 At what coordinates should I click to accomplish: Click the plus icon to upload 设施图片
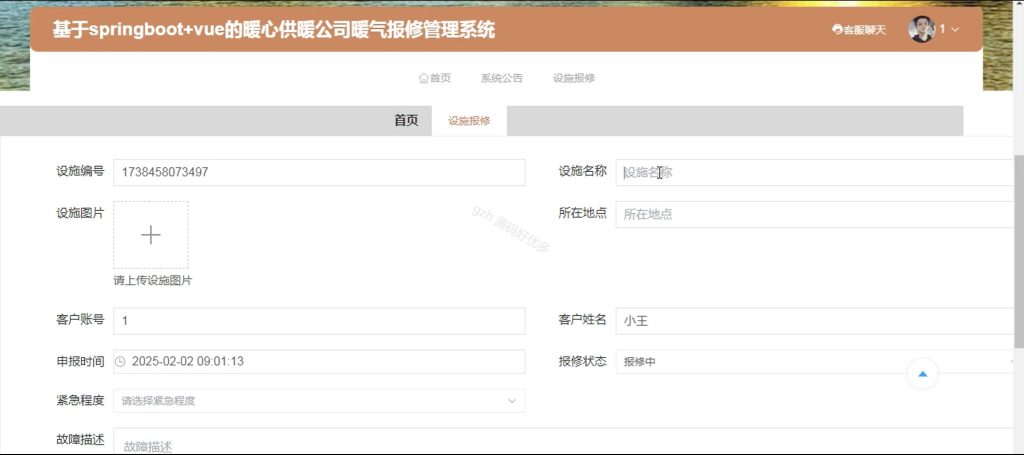coord(151,235)
